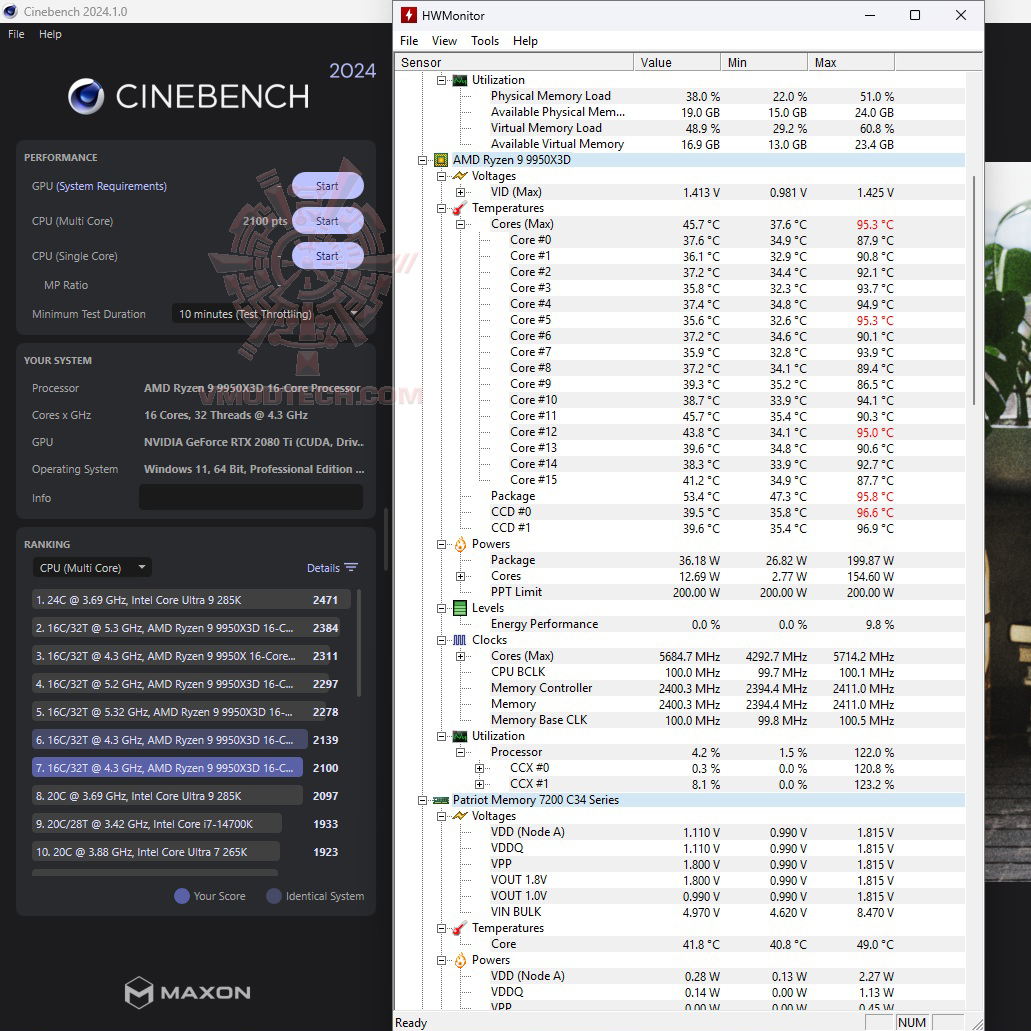The width and height of the screenshot is (1031, 1031).
Task: Click the Patriot Memory Powers flame icon
Action: (460, 960)
